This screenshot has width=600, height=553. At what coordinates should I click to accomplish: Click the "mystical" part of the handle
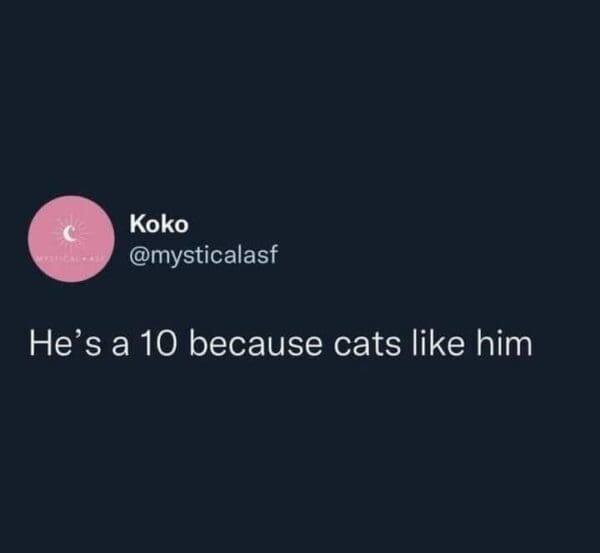(x=192, y=257)
